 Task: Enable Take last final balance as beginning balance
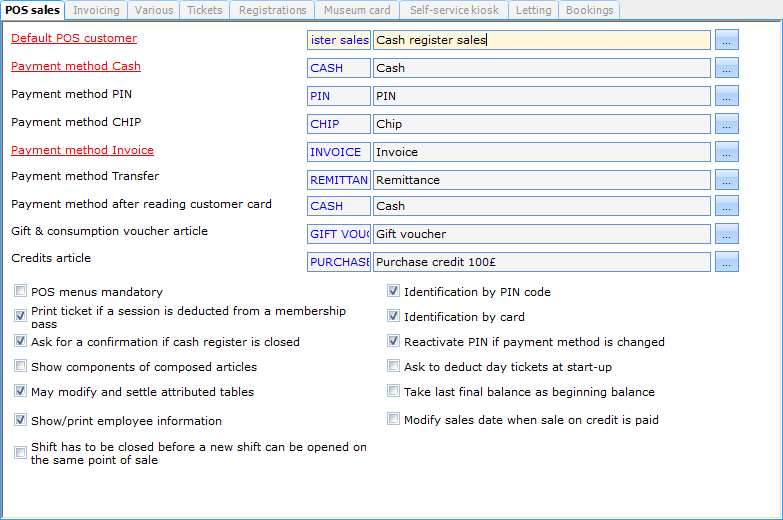pos(394,392)
